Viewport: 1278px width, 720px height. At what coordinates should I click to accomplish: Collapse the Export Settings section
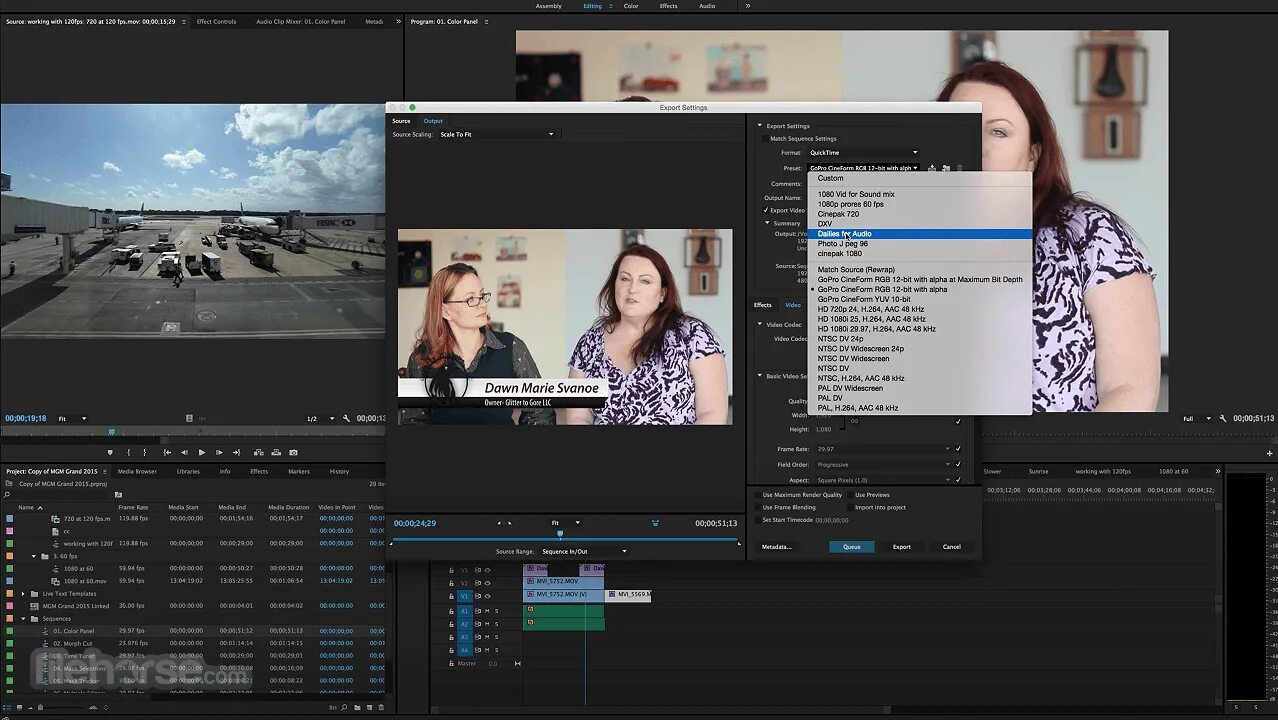(759, 126)
